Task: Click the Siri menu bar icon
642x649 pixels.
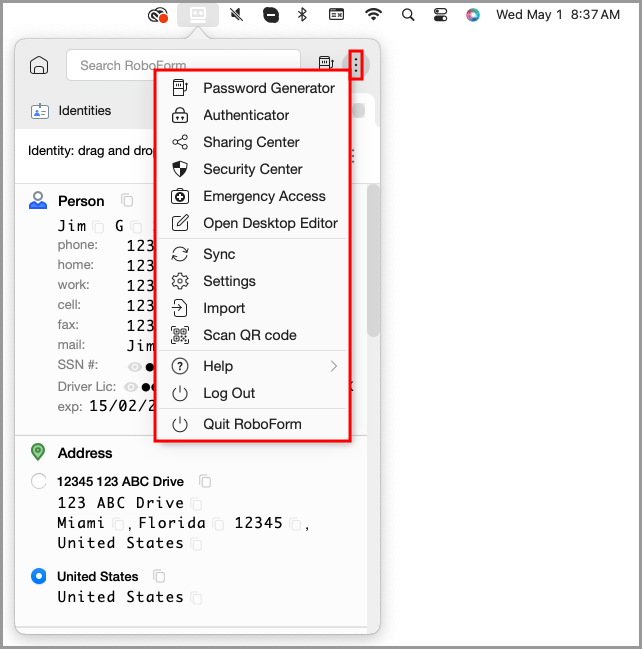Action: [x=473, y=15]
